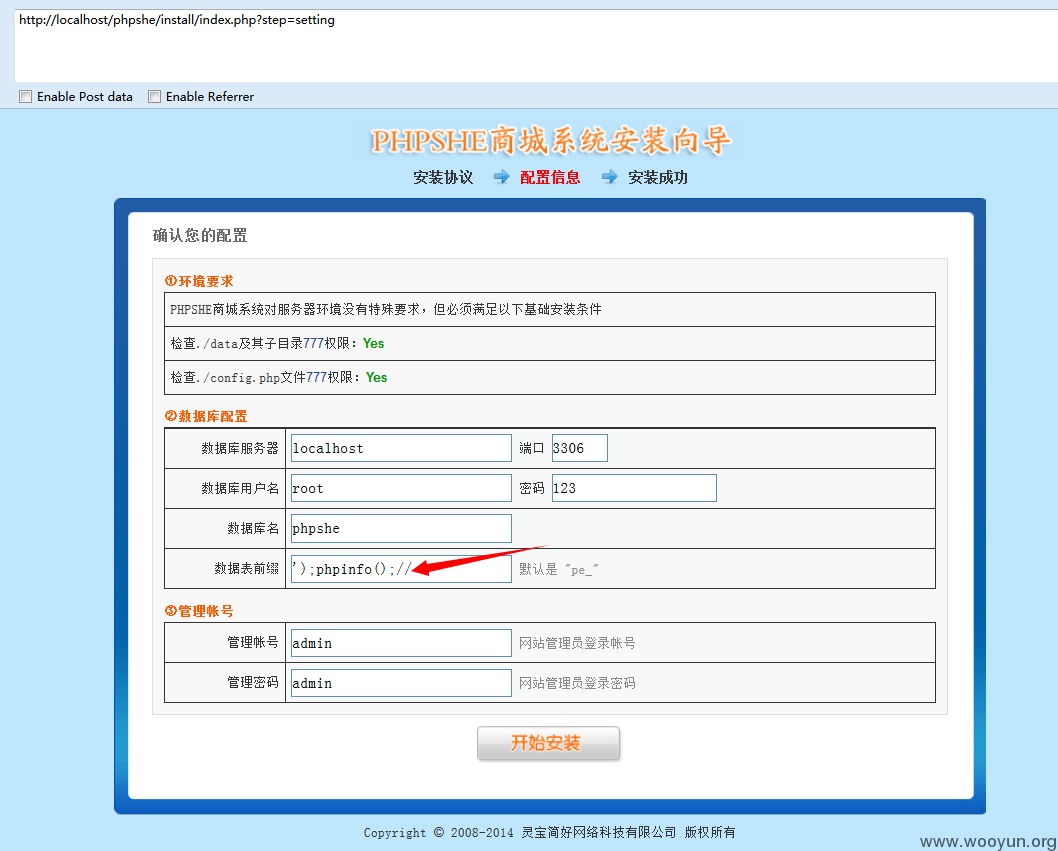Select the 配置信息 step label

point(550,178)
